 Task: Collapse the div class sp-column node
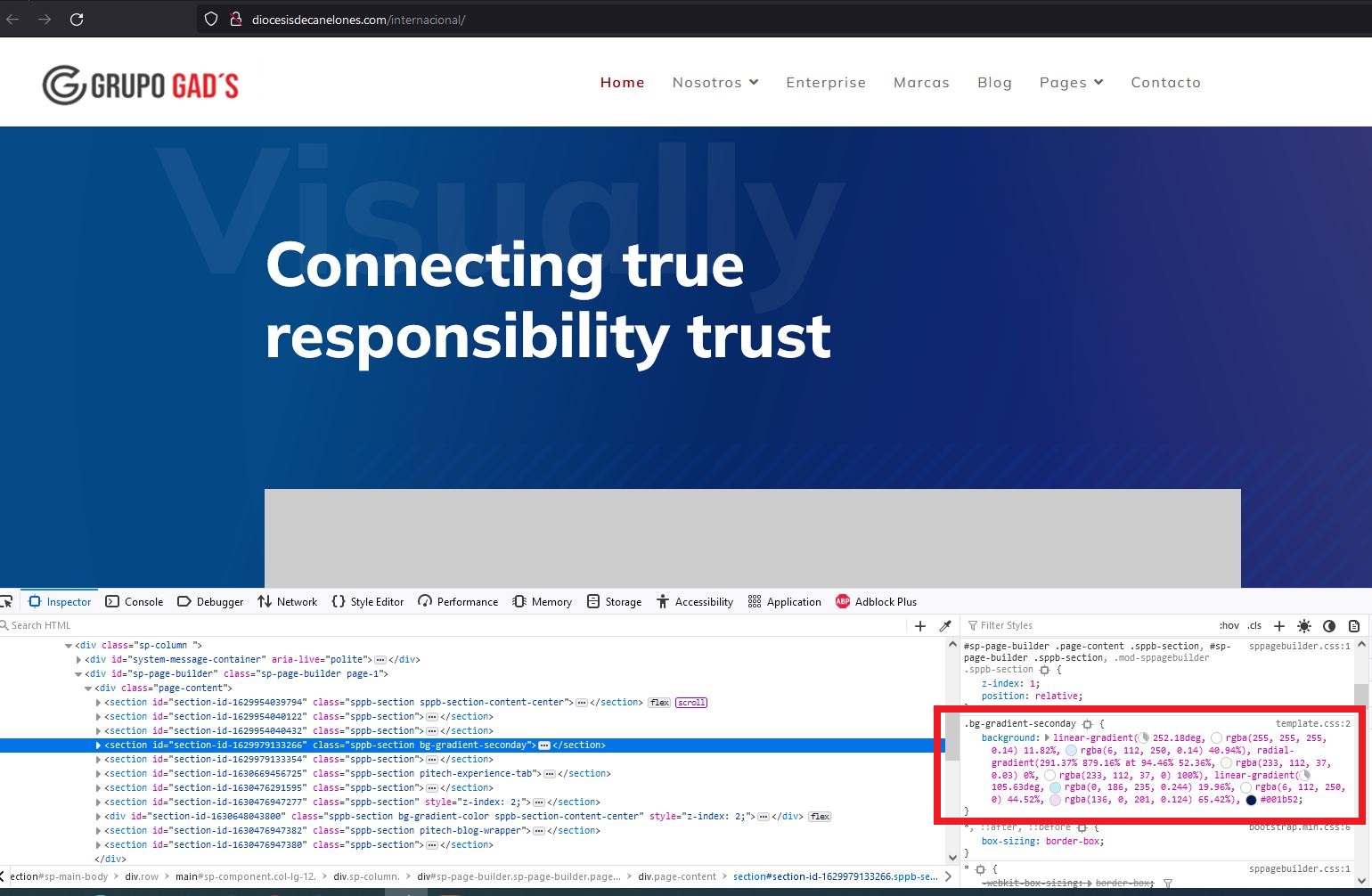[69, 646]
